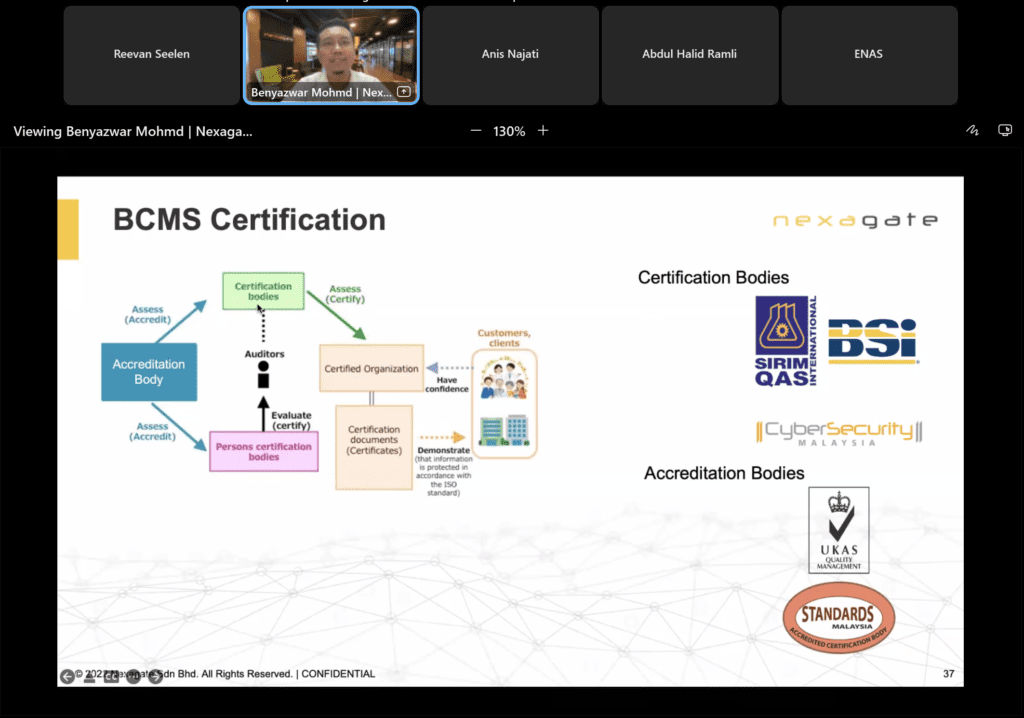Go to previous slide arrow

pos(67,676)
